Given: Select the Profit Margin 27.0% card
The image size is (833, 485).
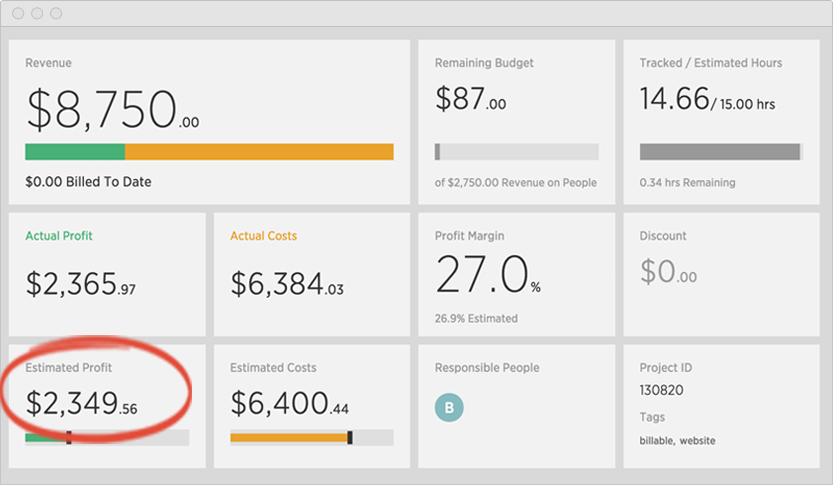Looking at the screenshot, I should pyautogui.click(x=516, y=274).
